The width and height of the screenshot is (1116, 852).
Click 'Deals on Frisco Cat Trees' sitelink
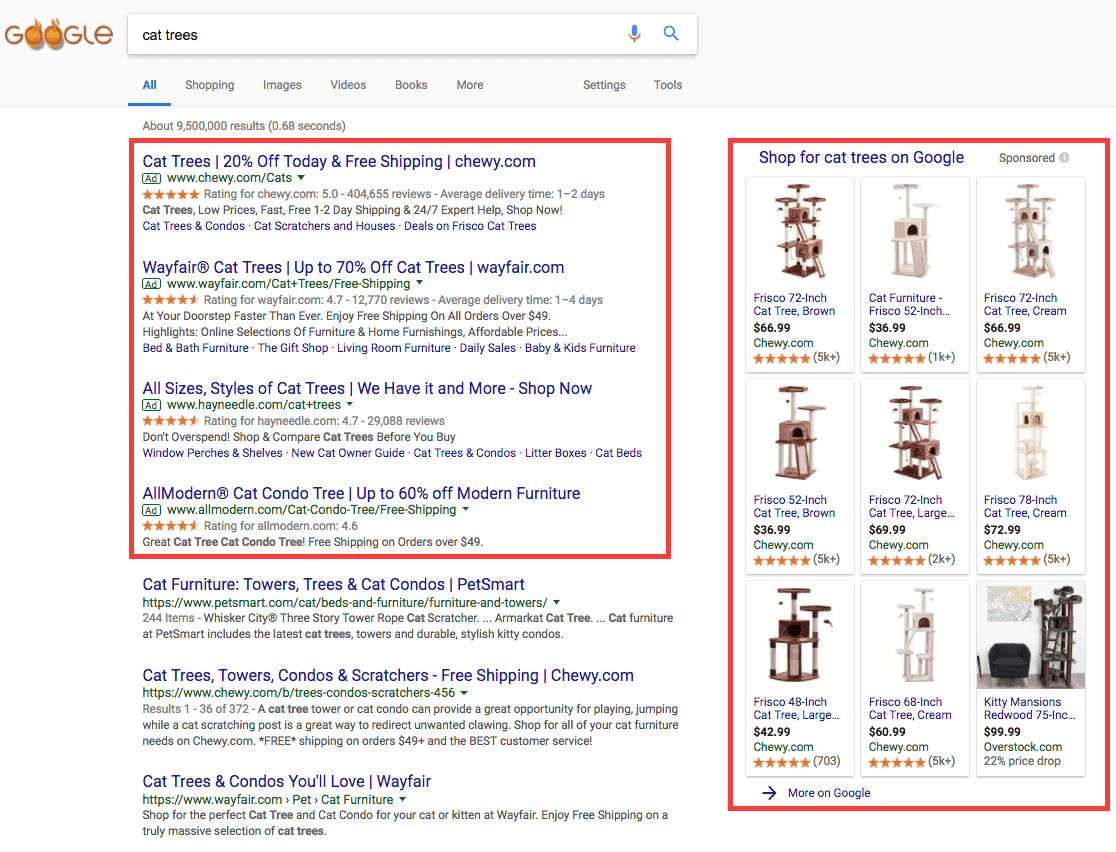point(470,226)
